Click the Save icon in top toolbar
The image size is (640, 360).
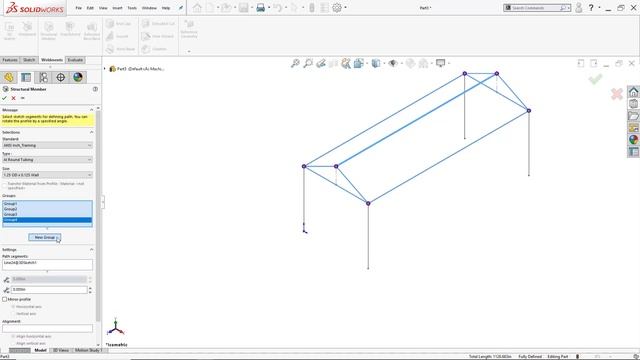243,8
